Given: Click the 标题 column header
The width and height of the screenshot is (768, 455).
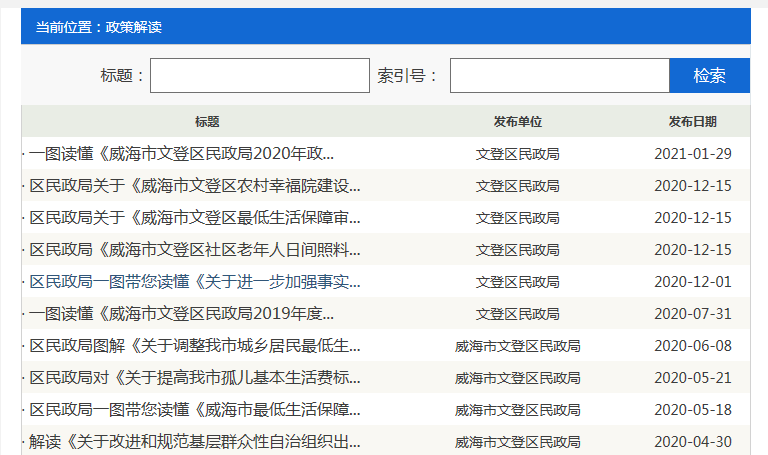Looking at the screenshot, I should pos(207,122).
